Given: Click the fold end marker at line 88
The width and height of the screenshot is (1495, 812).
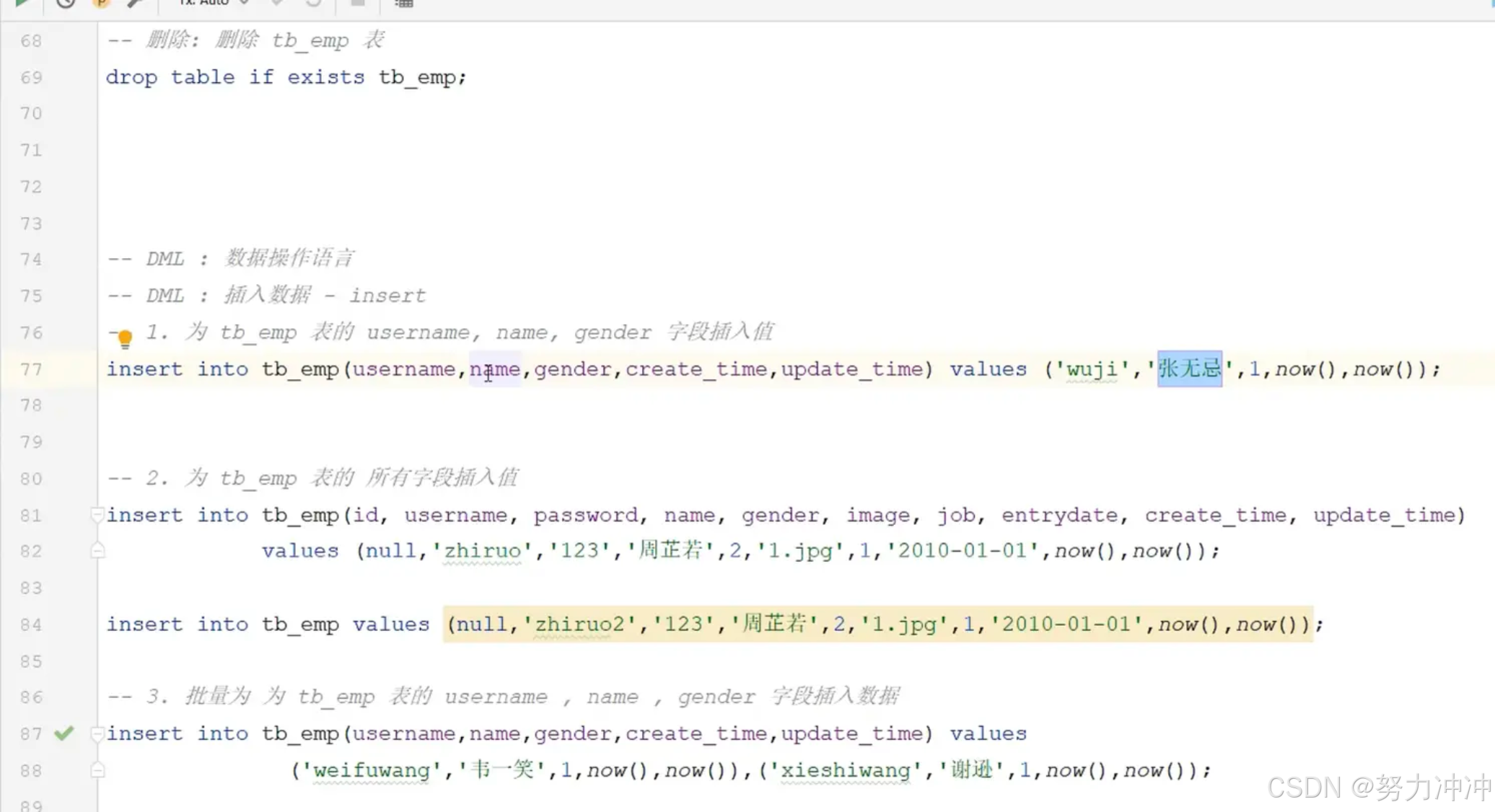Looking at the screenshot, I should (98, 770).
